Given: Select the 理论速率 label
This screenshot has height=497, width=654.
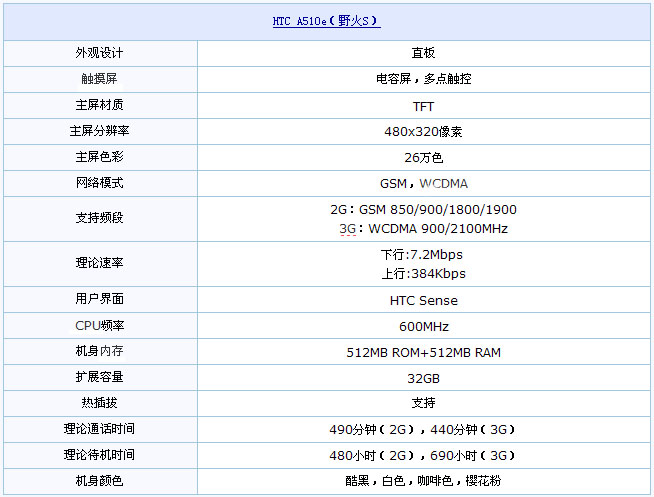Looking at the screenshot, I should (99, 263).
